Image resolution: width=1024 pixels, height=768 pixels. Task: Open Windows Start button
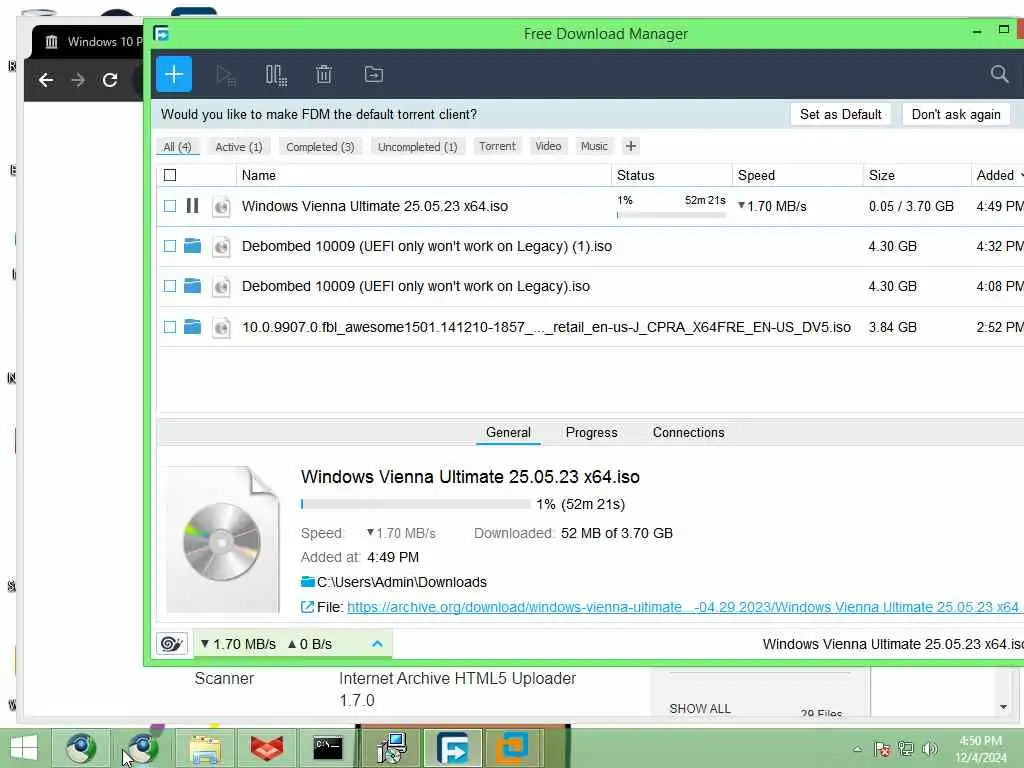(x=24, y=748)
